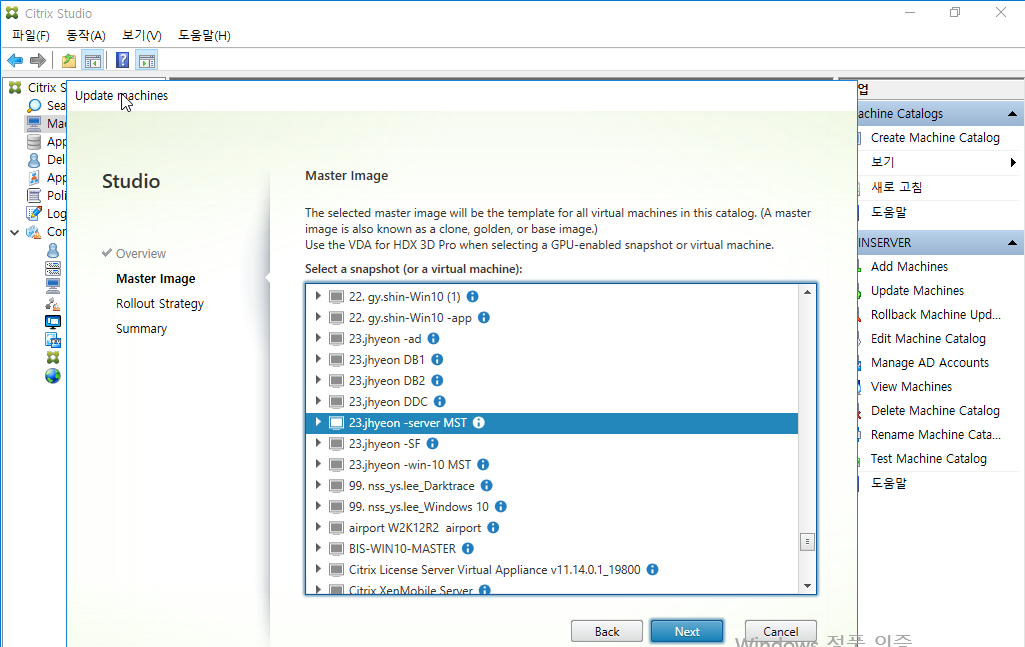Viewport: 1025px width, 647px height.
Task: Open the 파일(F) menu
Action: 31,35
